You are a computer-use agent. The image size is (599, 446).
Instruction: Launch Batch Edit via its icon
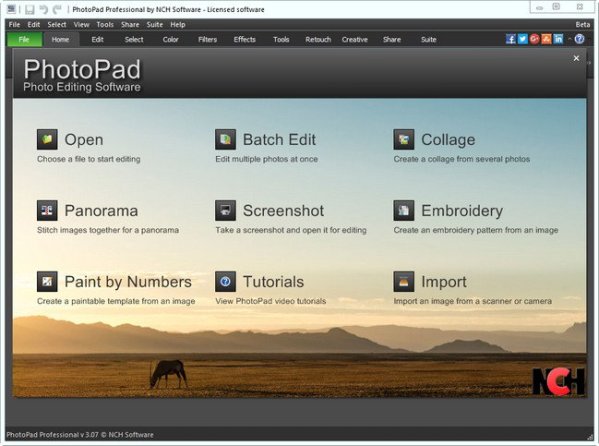(x=225, y=139)
